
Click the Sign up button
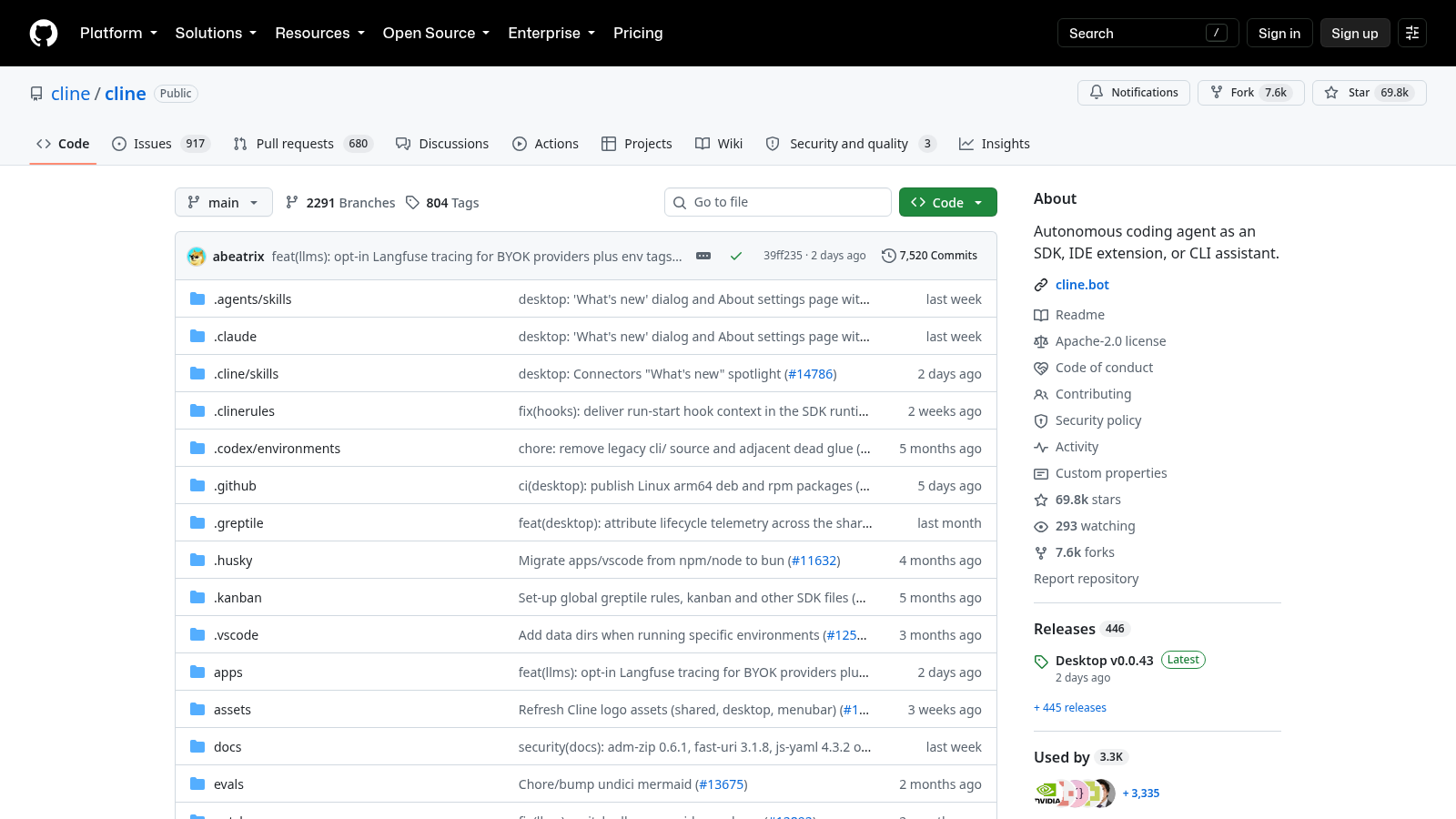pyautogui.click(x=1355, y=33)
